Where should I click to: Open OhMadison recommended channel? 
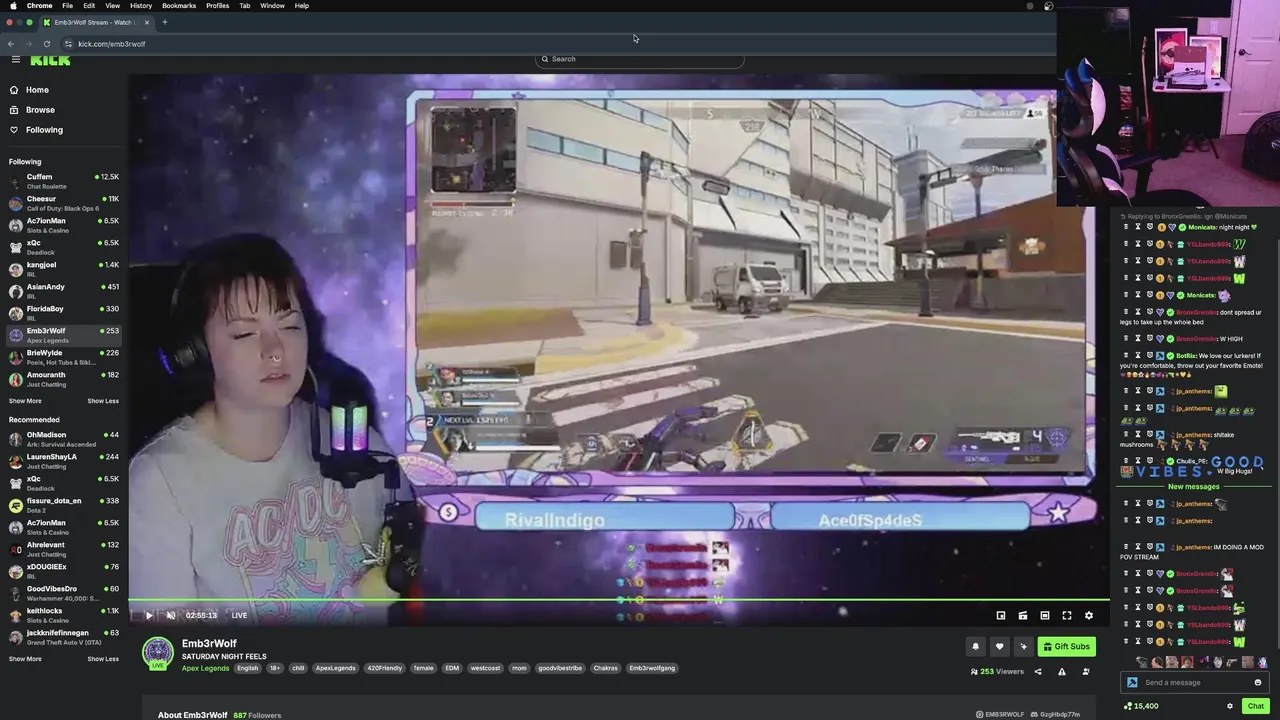[64, 439]
